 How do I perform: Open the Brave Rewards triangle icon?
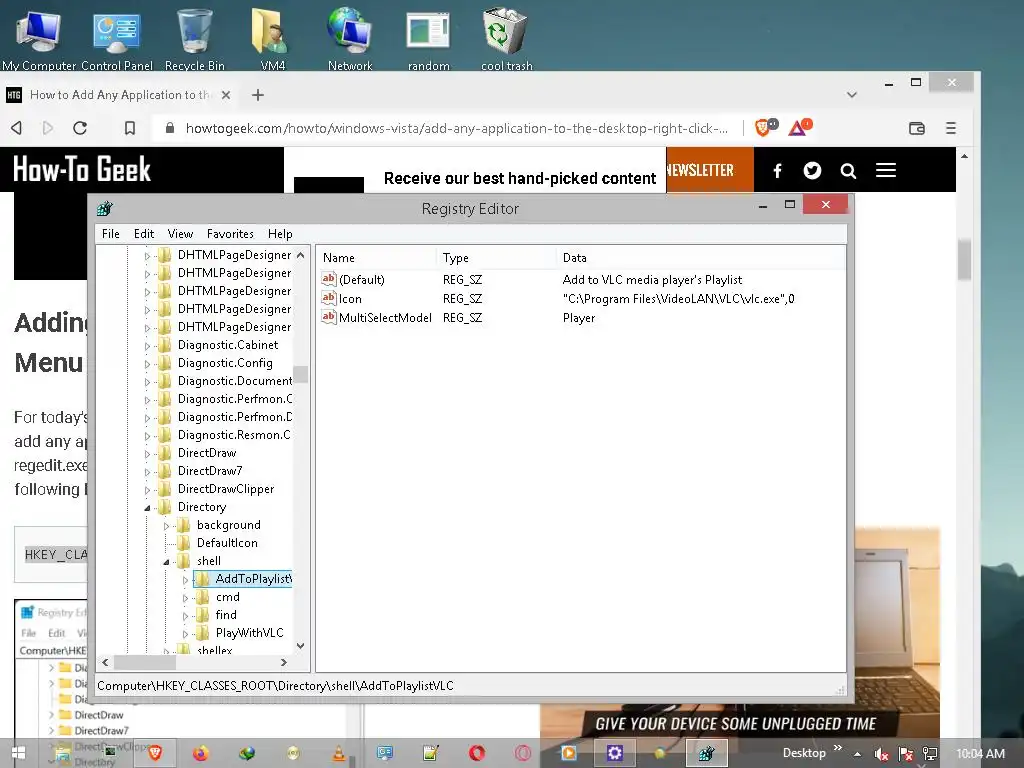click(x=799, y=127)
